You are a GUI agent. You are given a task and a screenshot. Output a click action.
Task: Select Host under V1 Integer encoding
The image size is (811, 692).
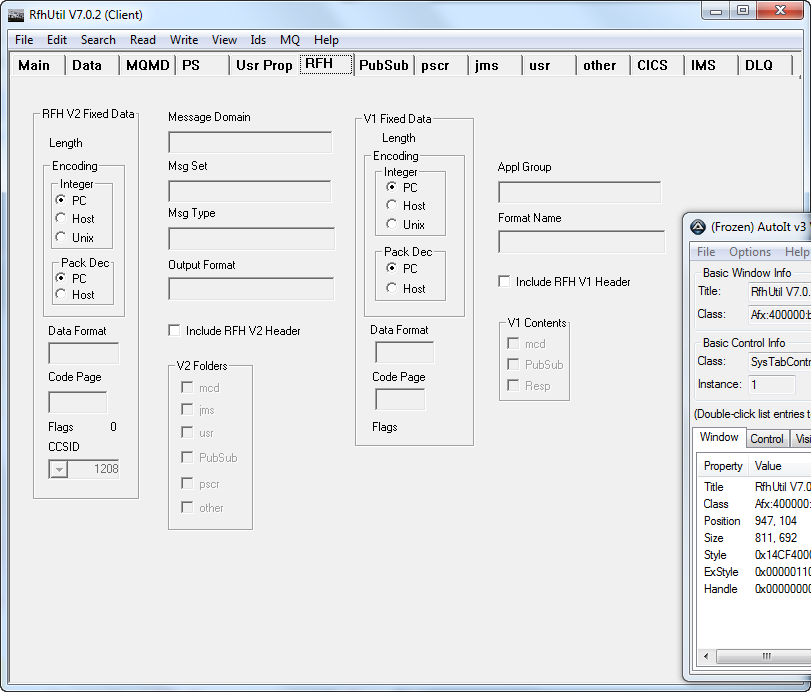pyautogui.click(x=392, y=205)
